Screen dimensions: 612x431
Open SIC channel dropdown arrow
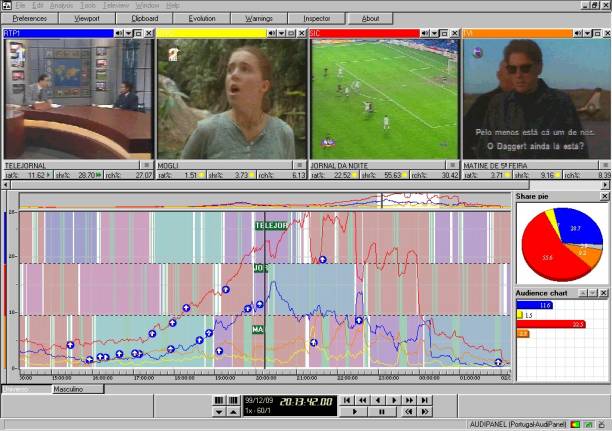(x=434, y=34)
